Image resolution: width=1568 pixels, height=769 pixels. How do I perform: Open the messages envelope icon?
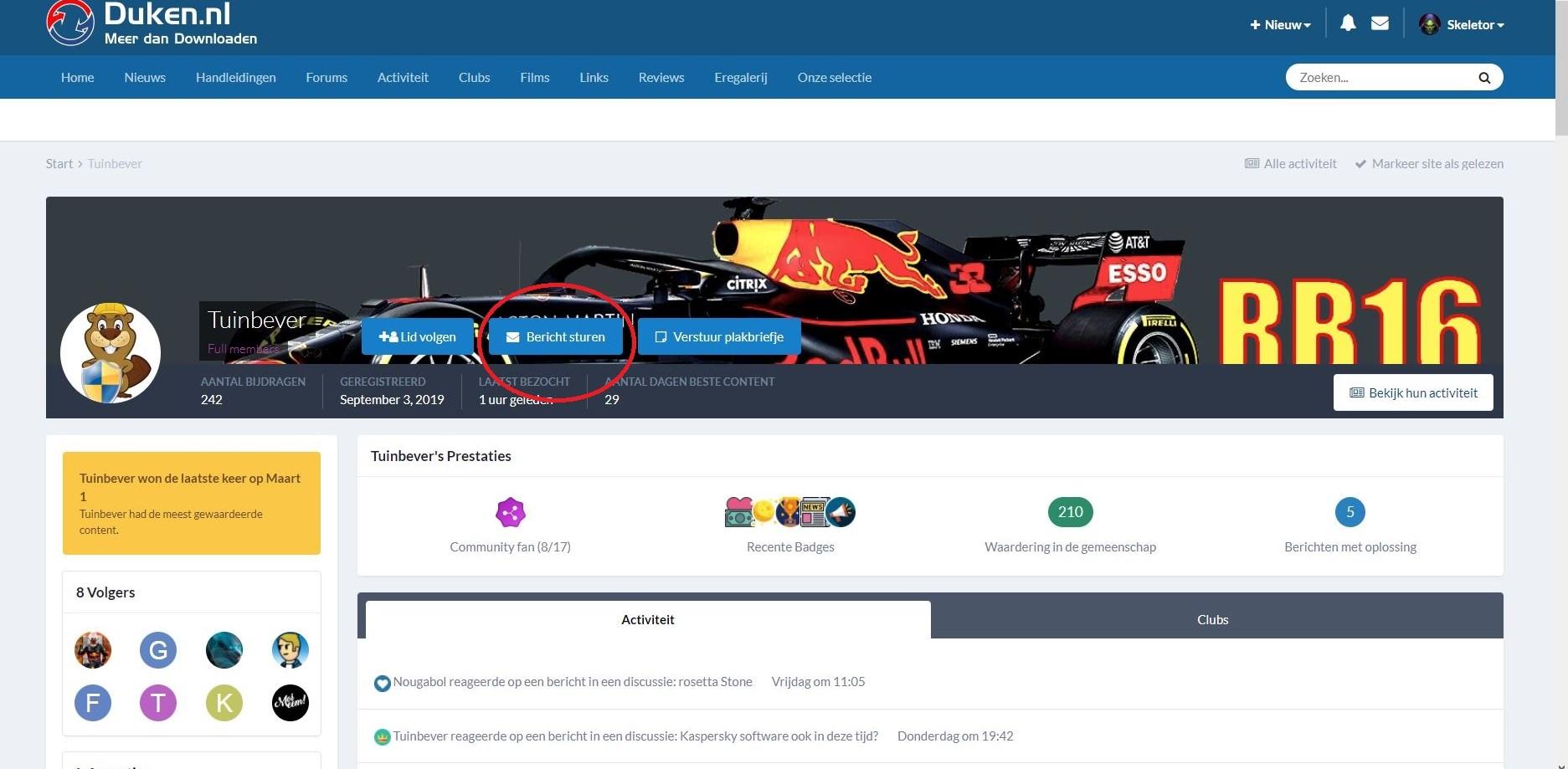[x=1380, y=23]
